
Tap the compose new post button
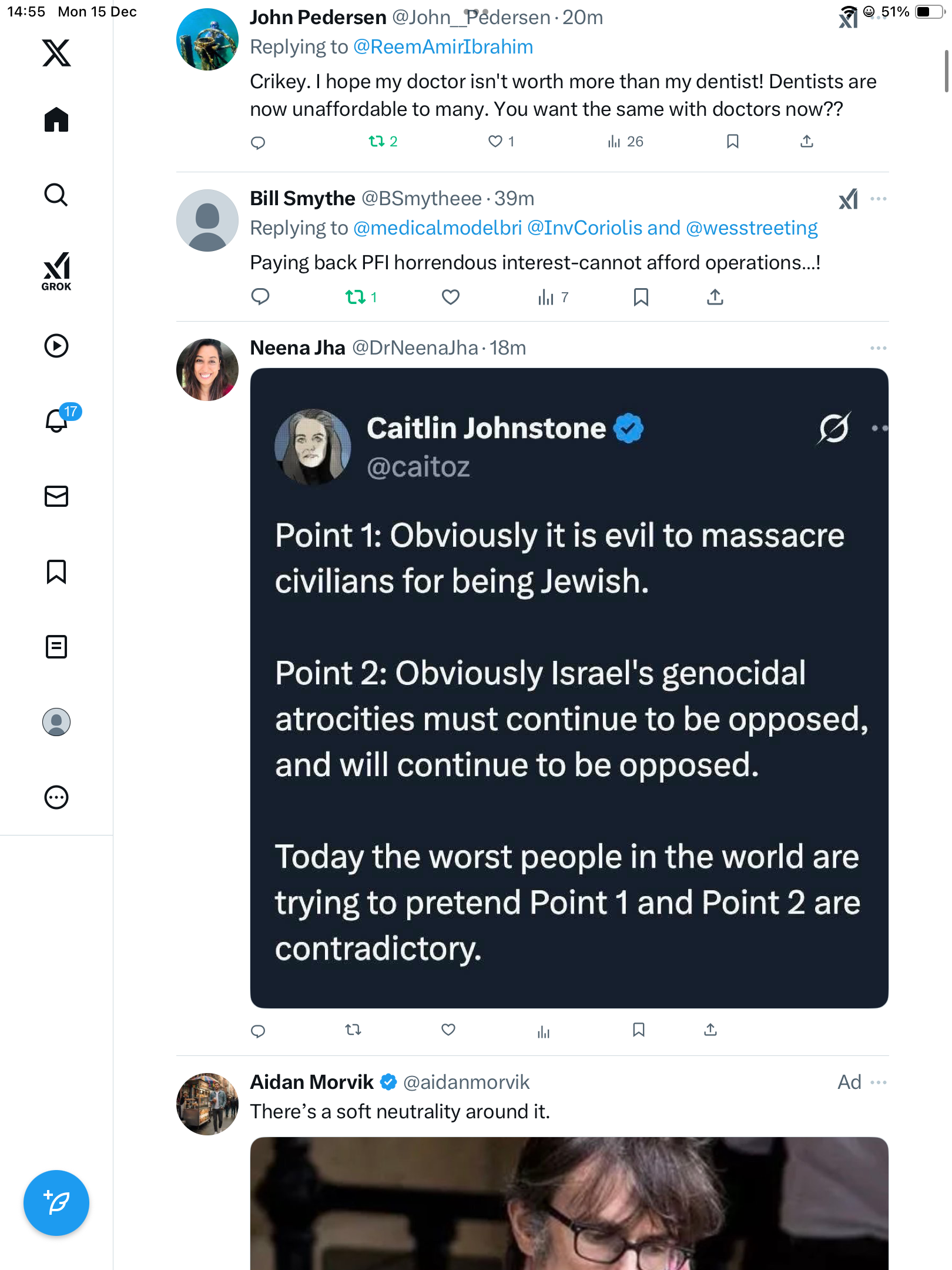(56, 1202)
